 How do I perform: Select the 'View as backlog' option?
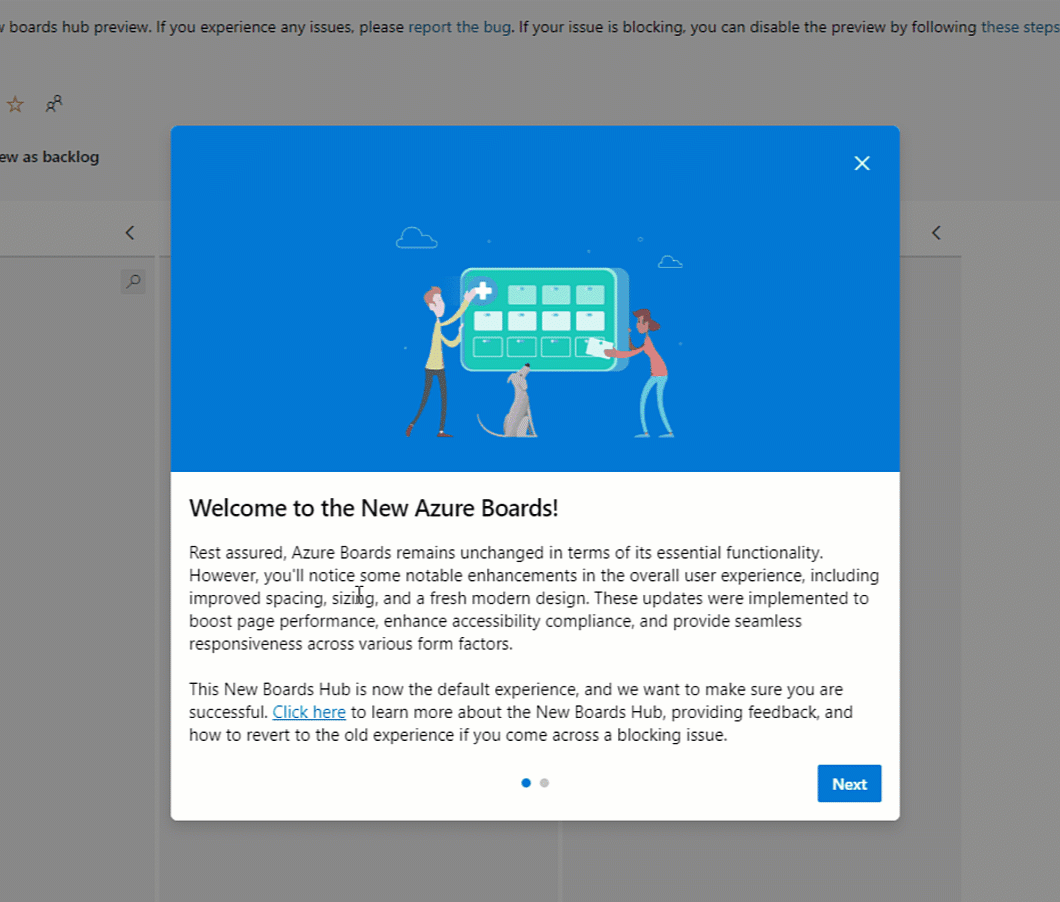50,157
